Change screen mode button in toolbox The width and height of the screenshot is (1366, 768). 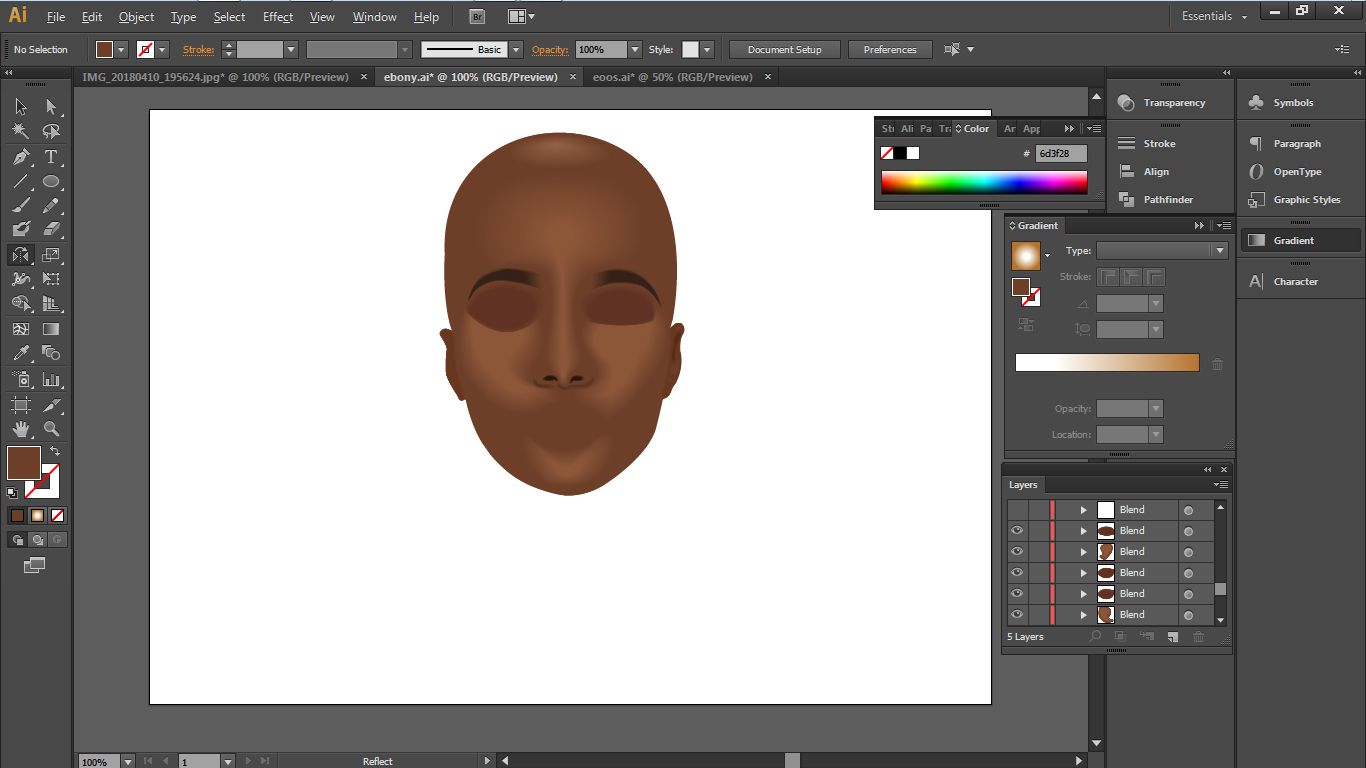click(35, 565)
